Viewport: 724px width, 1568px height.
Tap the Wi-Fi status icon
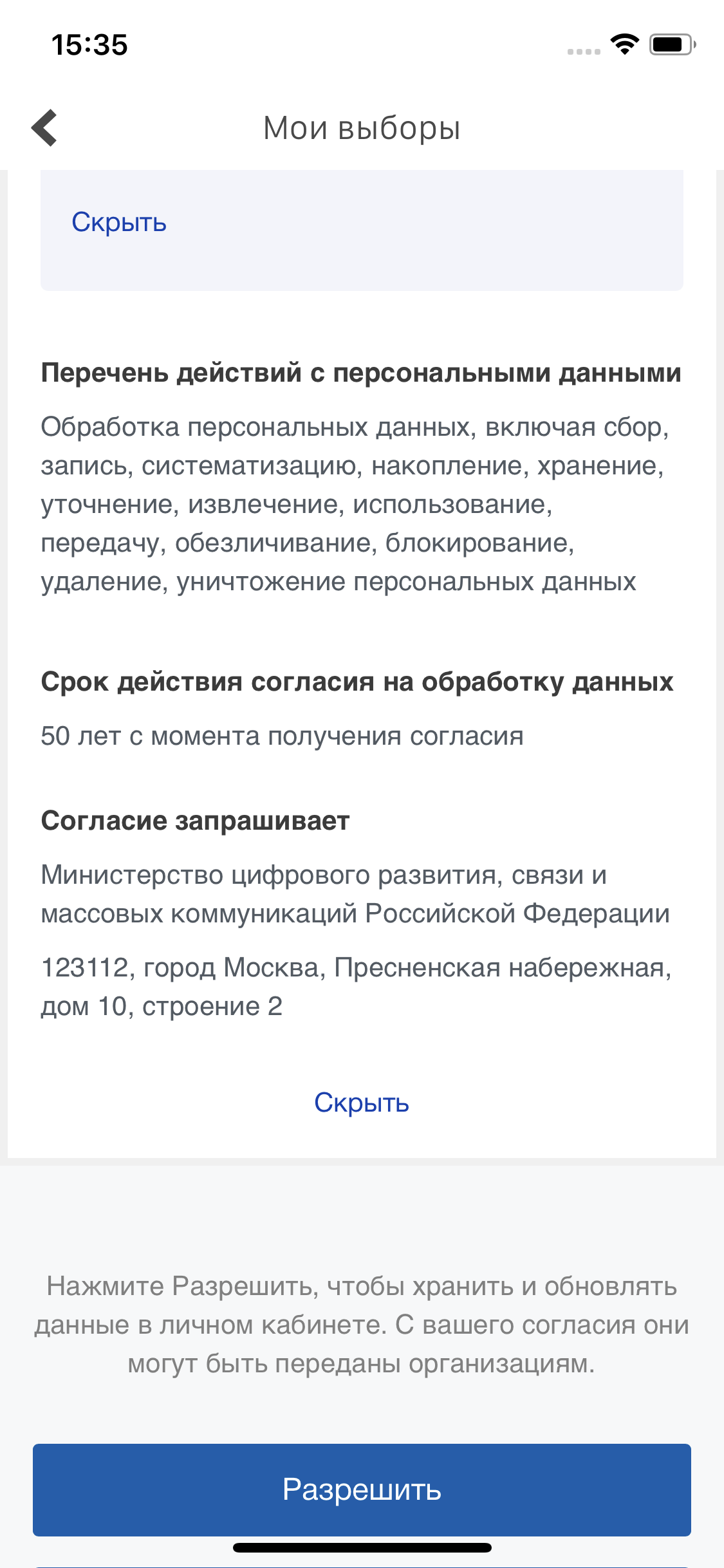pyautogui.click(x=624, y=44)
